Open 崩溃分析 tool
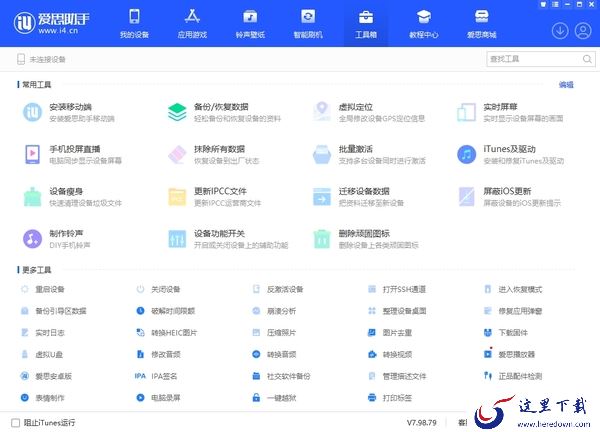This screenshot has width=600, height=432. [x=274, y=311]
